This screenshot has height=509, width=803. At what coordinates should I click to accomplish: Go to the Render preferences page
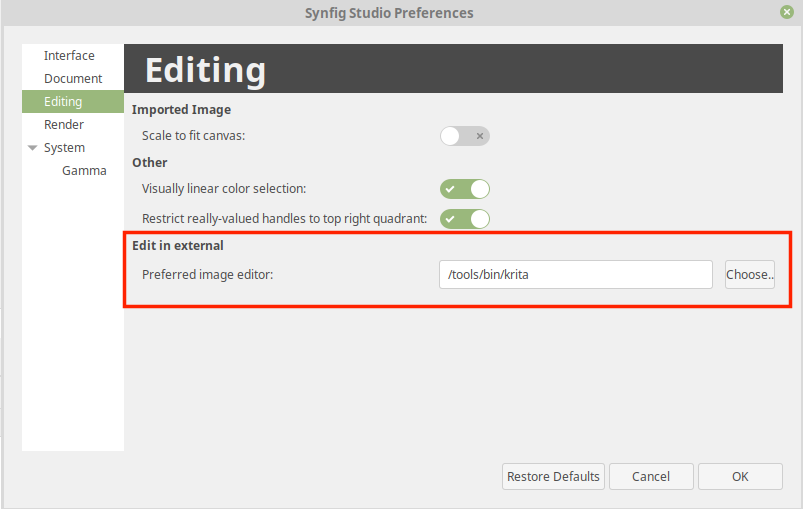pos(64,124)
